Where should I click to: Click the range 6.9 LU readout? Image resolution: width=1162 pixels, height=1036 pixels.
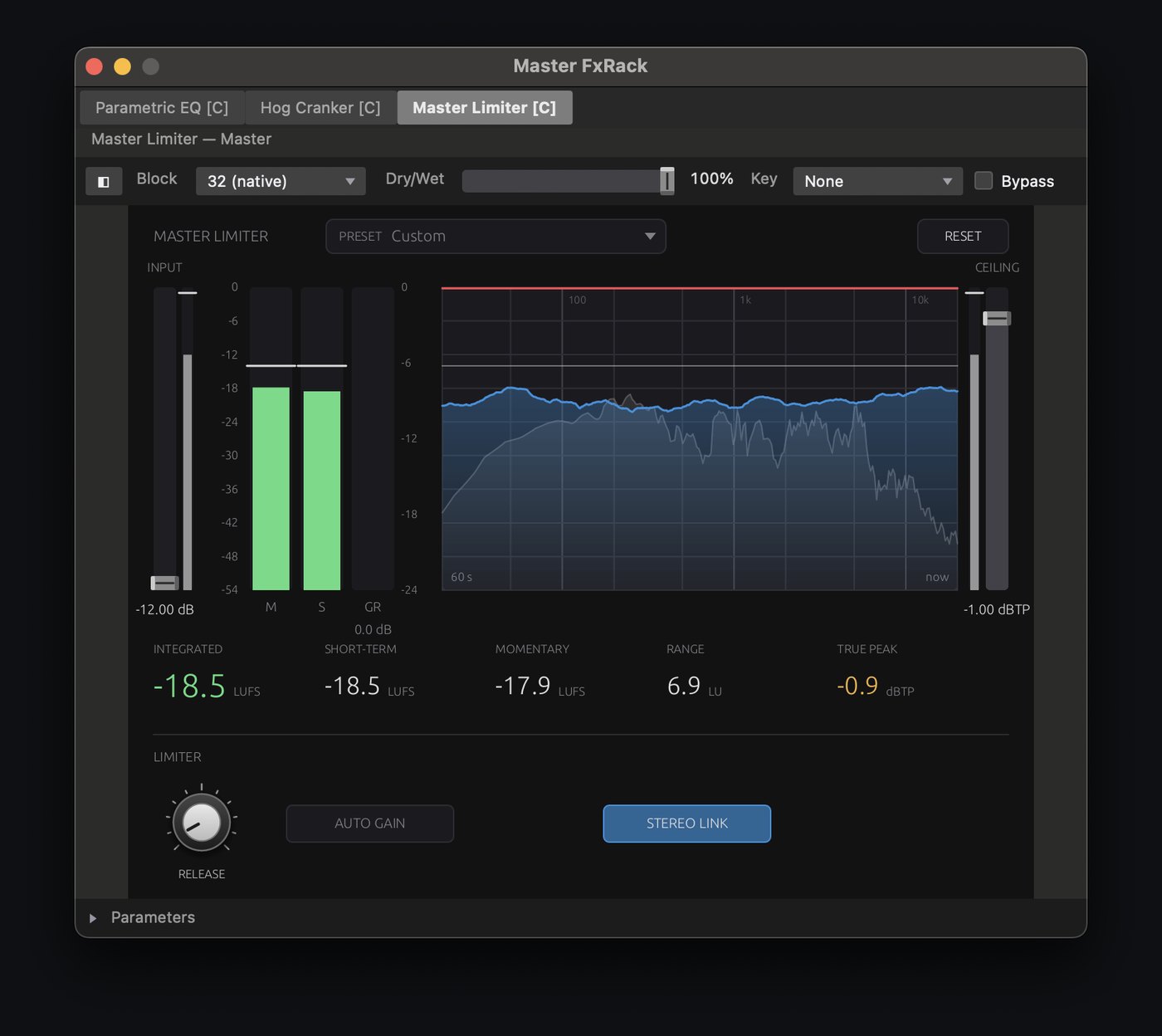[x=695, y=687]
